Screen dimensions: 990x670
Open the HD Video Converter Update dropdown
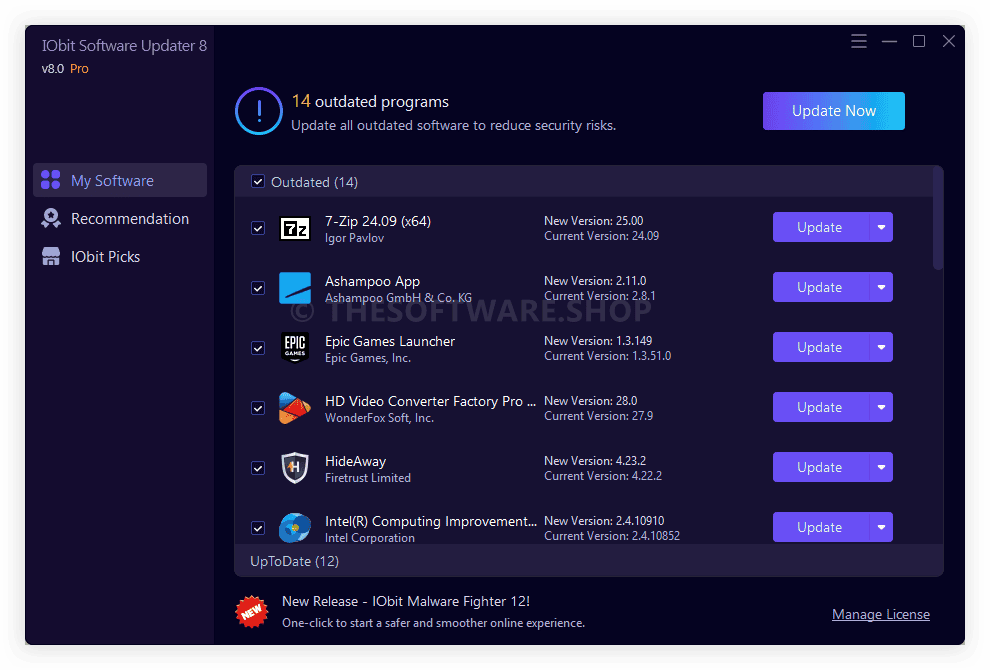pyautogui.click(x=881, y=407)
